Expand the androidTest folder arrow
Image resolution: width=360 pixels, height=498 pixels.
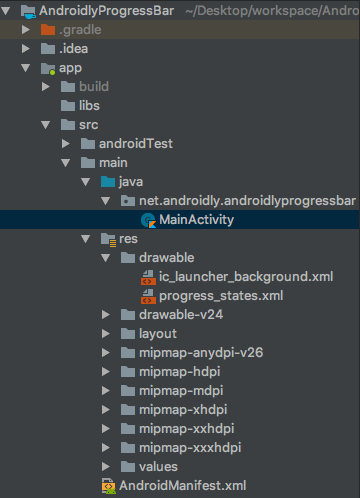[x=66, y=144]
